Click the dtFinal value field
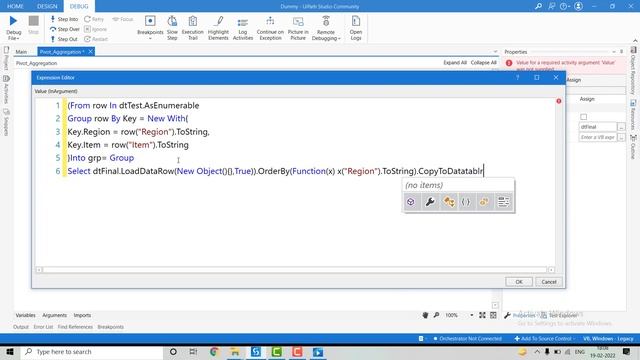The height and width of the screenshot is (360, 640). point(598,127)
